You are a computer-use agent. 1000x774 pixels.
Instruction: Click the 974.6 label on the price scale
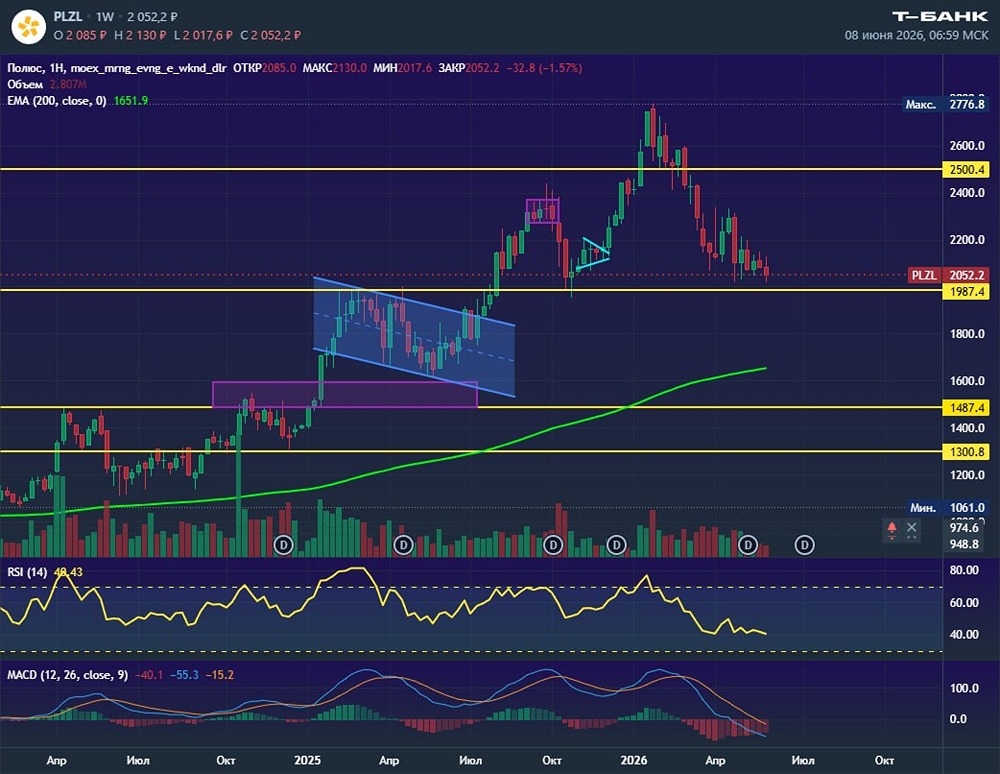964,528
